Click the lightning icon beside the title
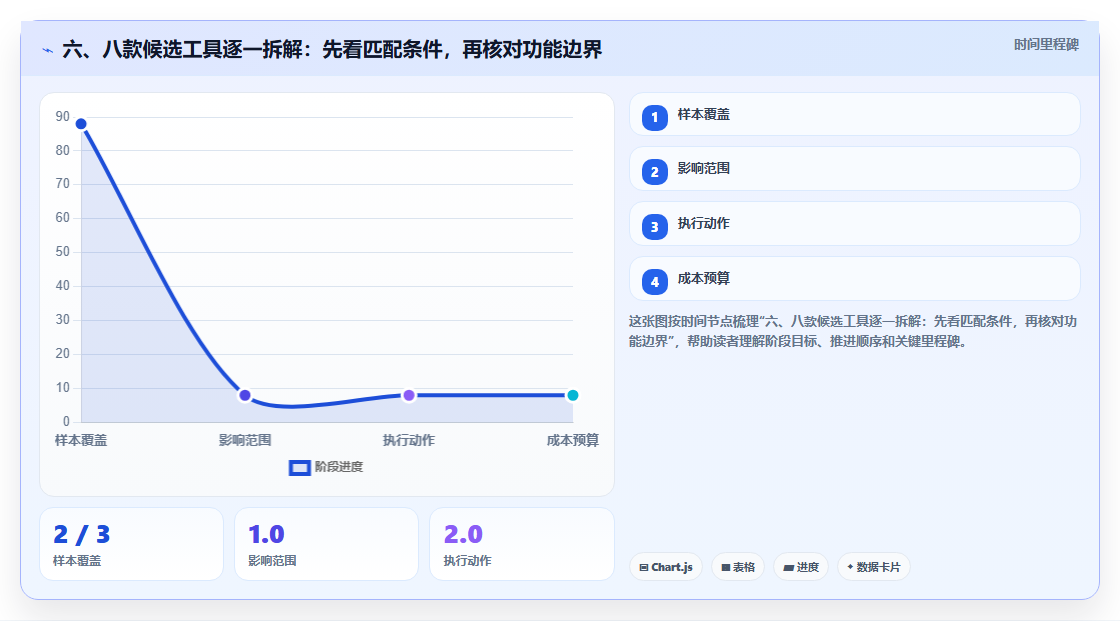 (48, 51)
